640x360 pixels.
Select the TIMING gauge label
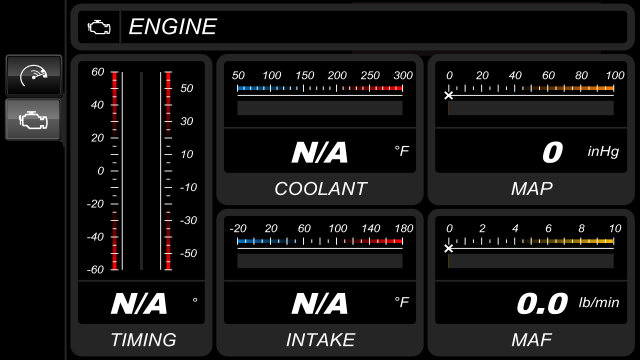[x=143, y=340]
